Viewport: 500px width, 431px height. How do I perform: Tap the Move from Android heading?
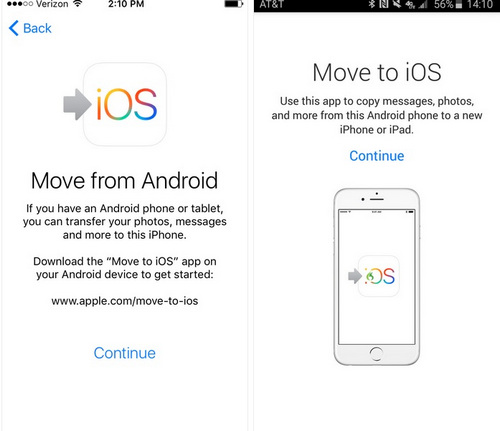(124, 180)
